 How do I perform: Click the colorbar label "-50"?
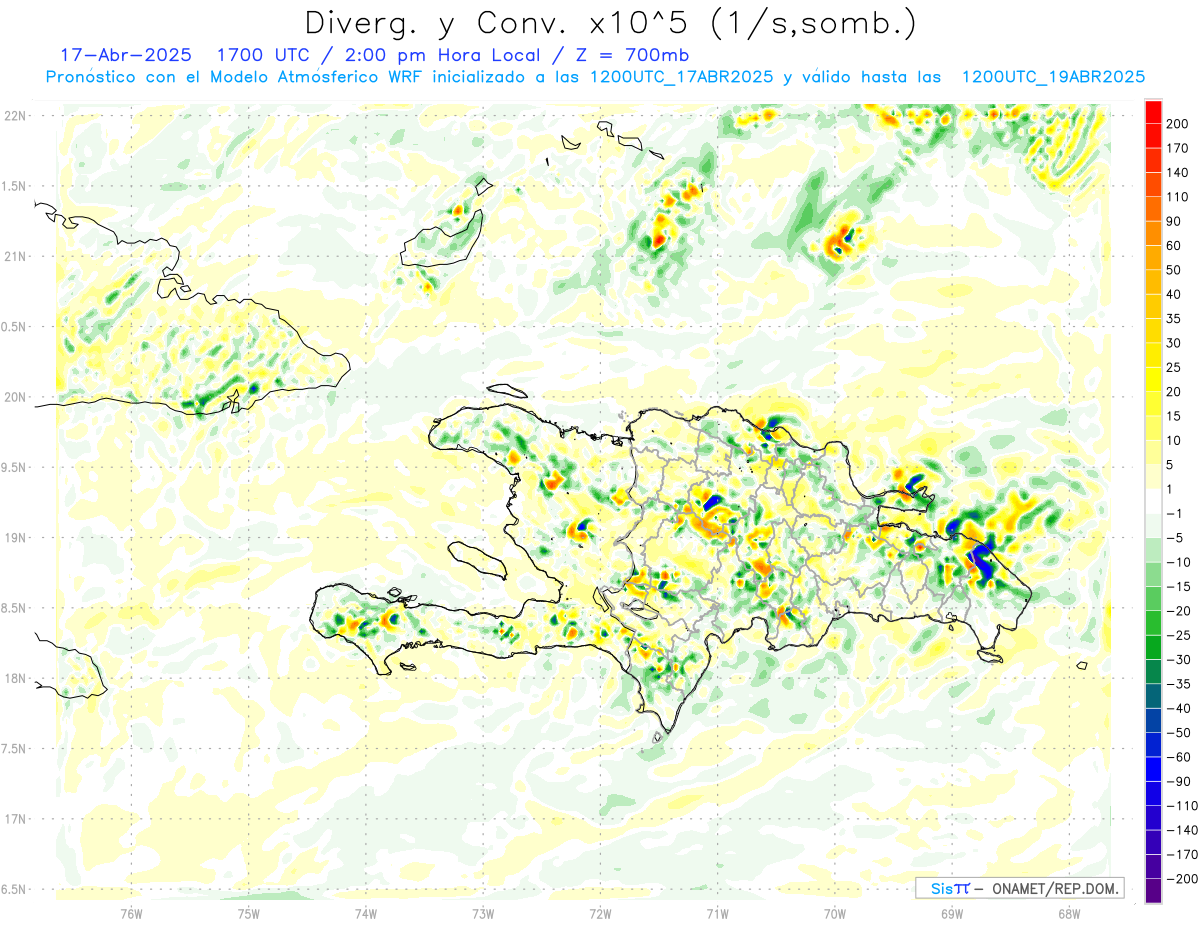[x=1178, y=733]
